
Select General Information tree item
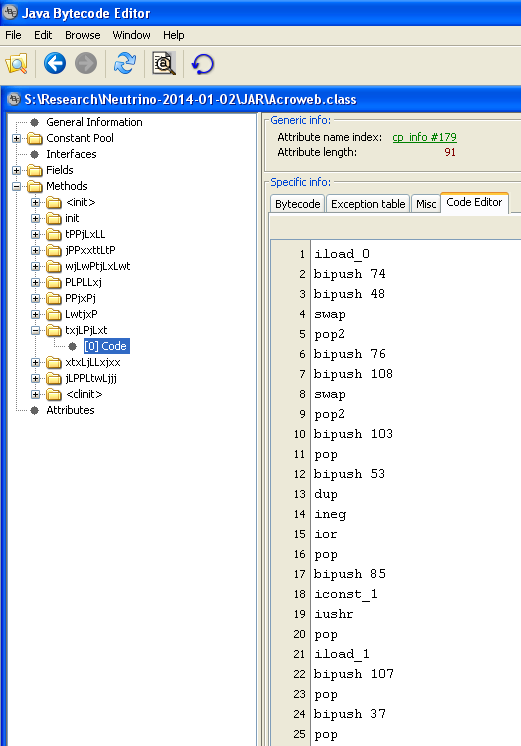coord(94,122)
